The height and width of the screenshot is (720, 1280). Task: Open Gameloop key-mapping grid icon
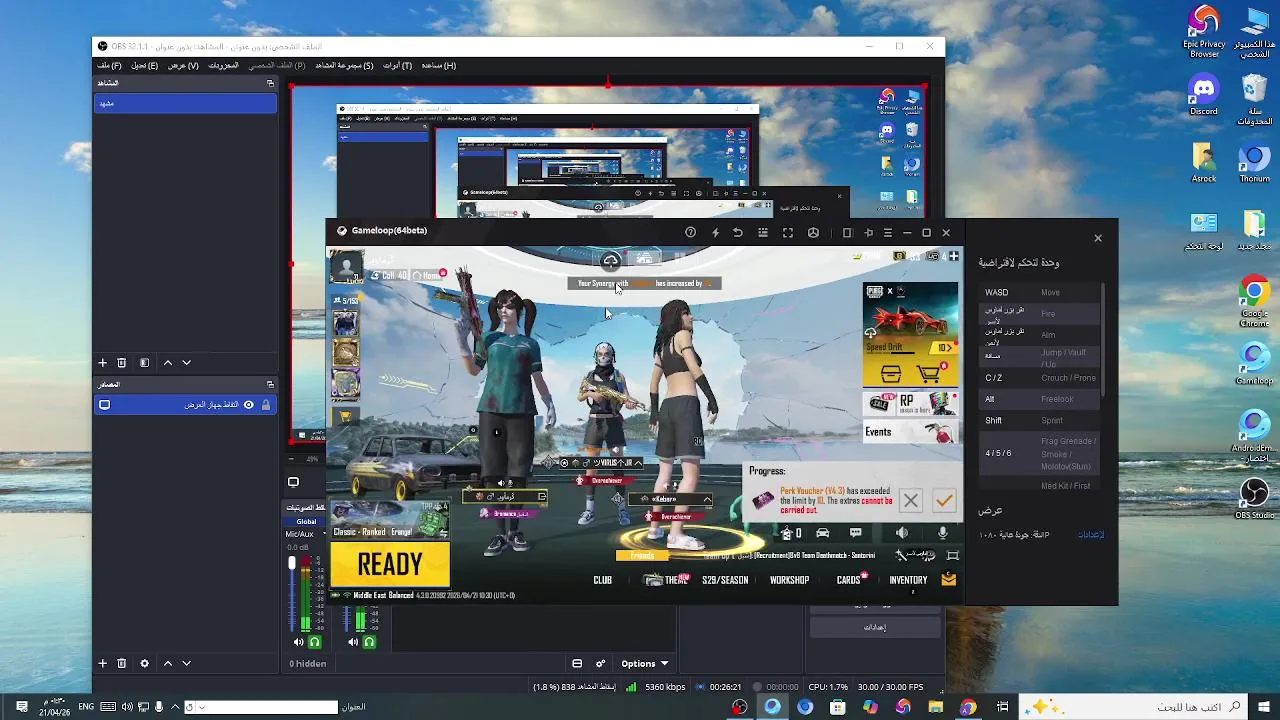coord(763,232)
